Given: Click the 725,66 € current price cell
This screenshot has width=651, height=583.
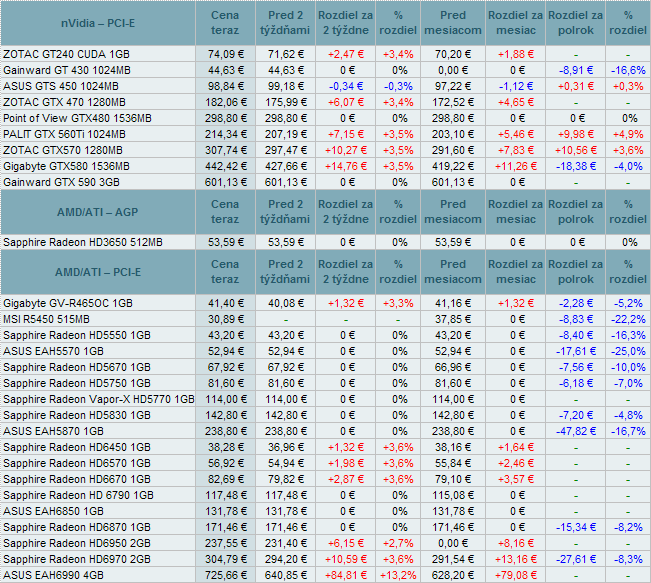Looking at the screenshot, I should (x=226, y=577).
